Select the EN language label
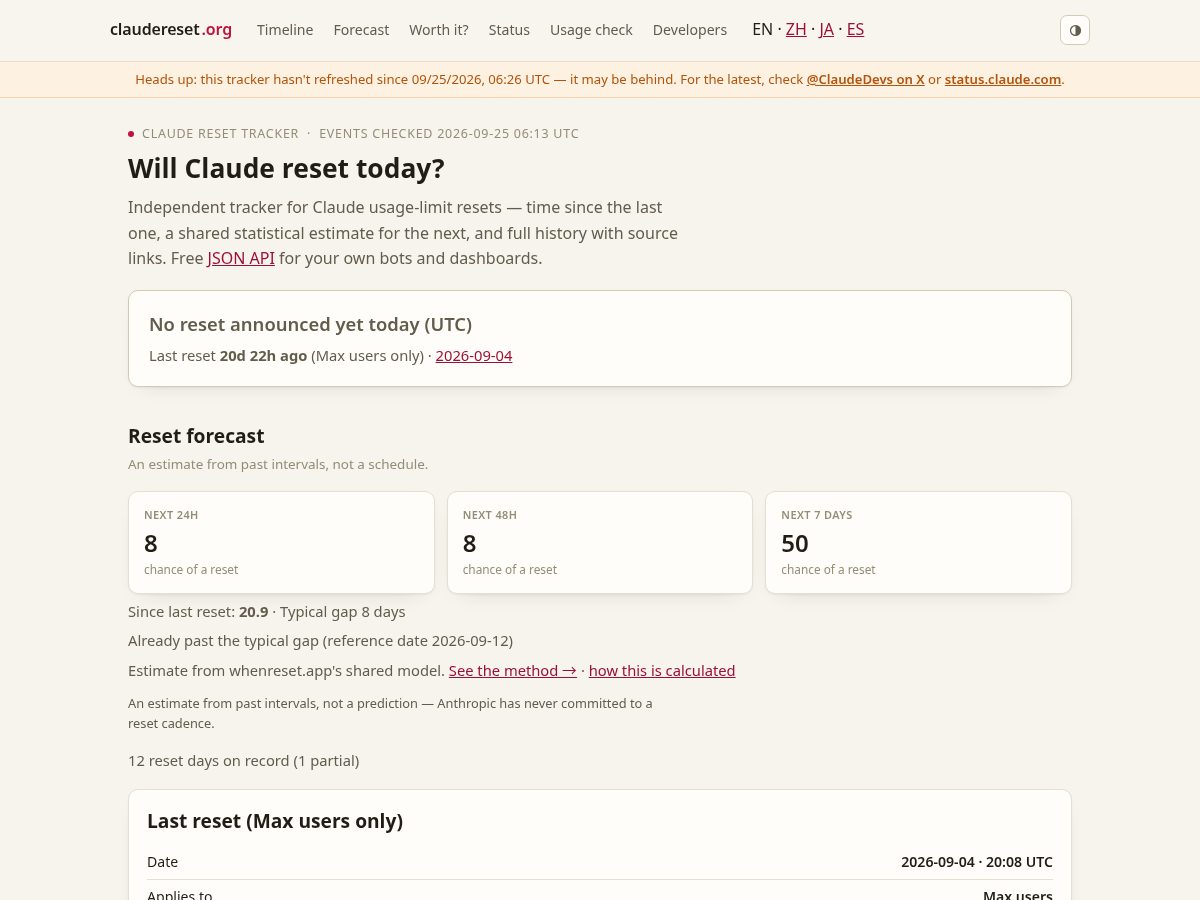This screenshot has height=900, width=1200. (762, 29)
